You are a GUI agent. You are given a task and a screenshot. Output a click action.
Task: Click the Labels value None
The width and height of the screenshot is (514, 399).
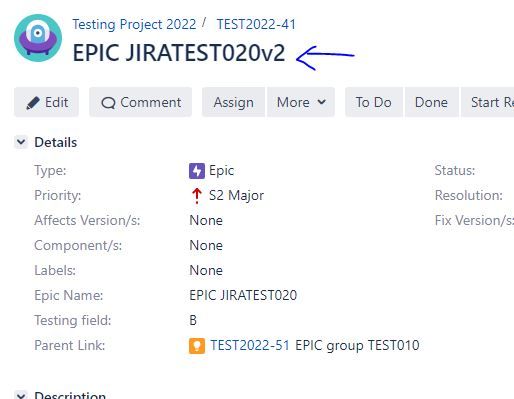tap(206, 270)
